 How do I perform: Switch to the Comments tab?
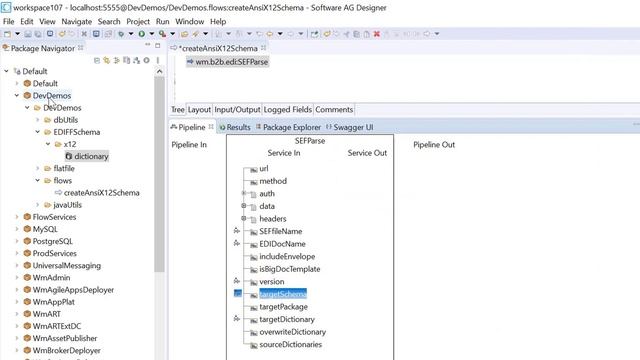pos(334,109)
